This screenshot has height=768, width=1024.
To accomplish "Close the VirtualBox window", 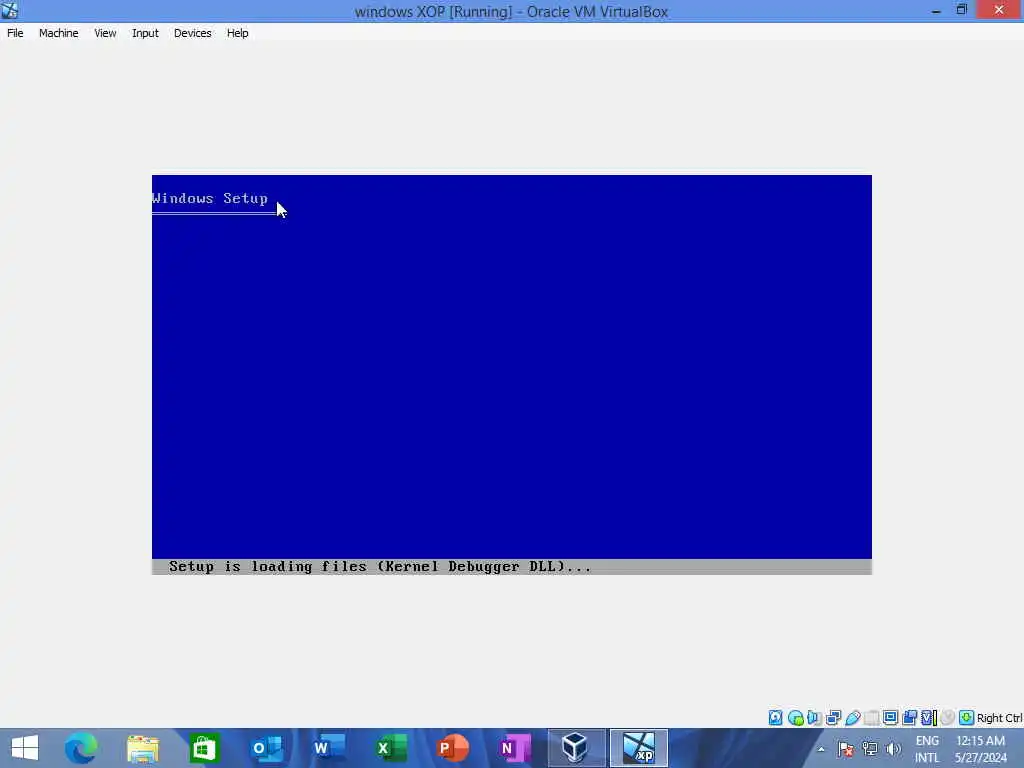I will [x=999, y=10].
